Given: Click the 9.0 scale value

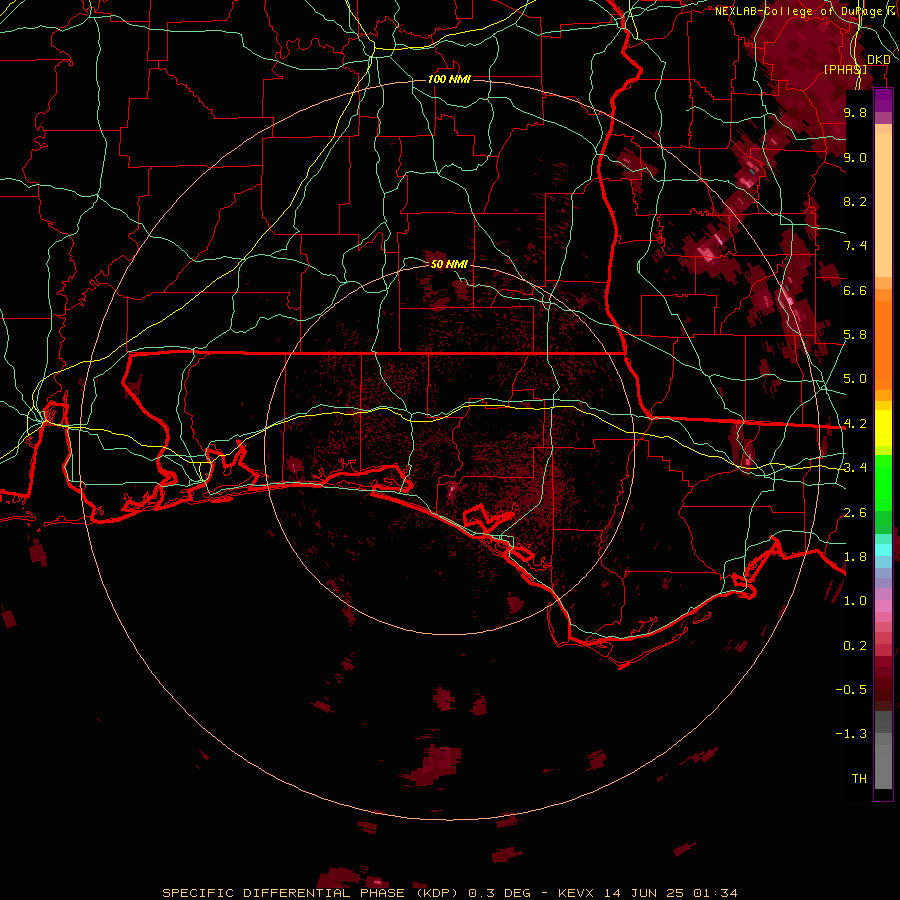Looking at the screenshot, I should click(x=855, y=157).
